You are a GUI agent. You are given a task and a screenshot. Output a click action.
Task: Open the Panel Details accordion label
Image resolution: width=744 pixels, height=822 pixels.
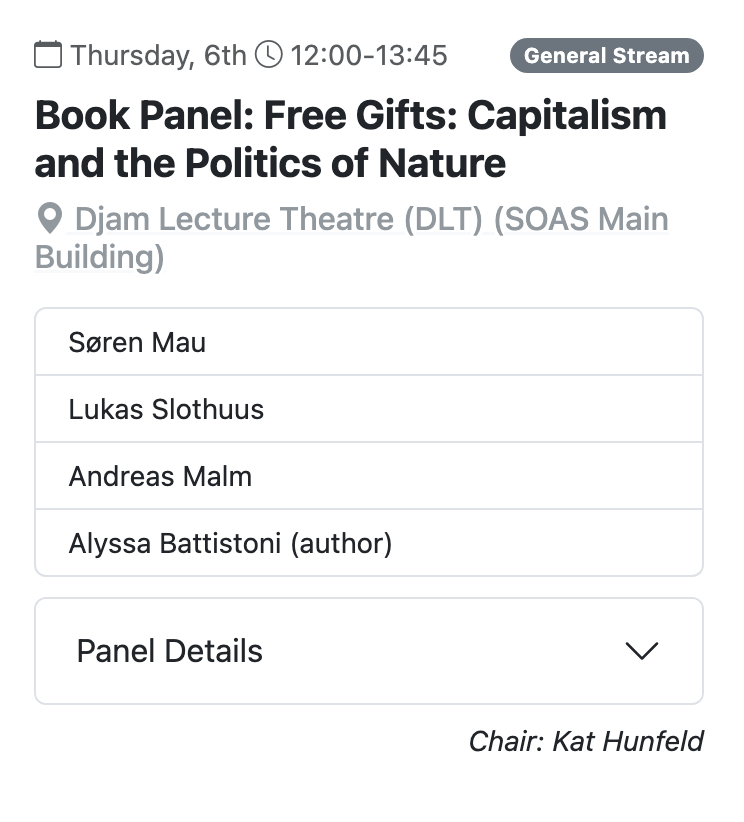[x=170, y=651]
